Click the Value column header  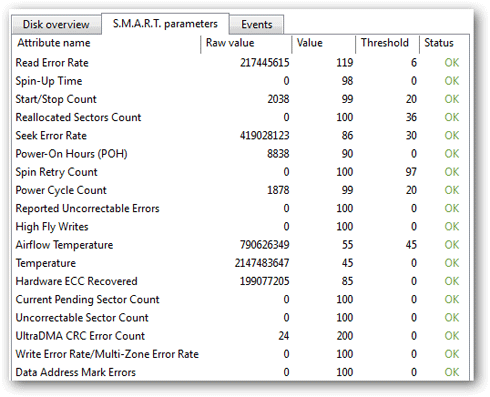click(324, 43)
